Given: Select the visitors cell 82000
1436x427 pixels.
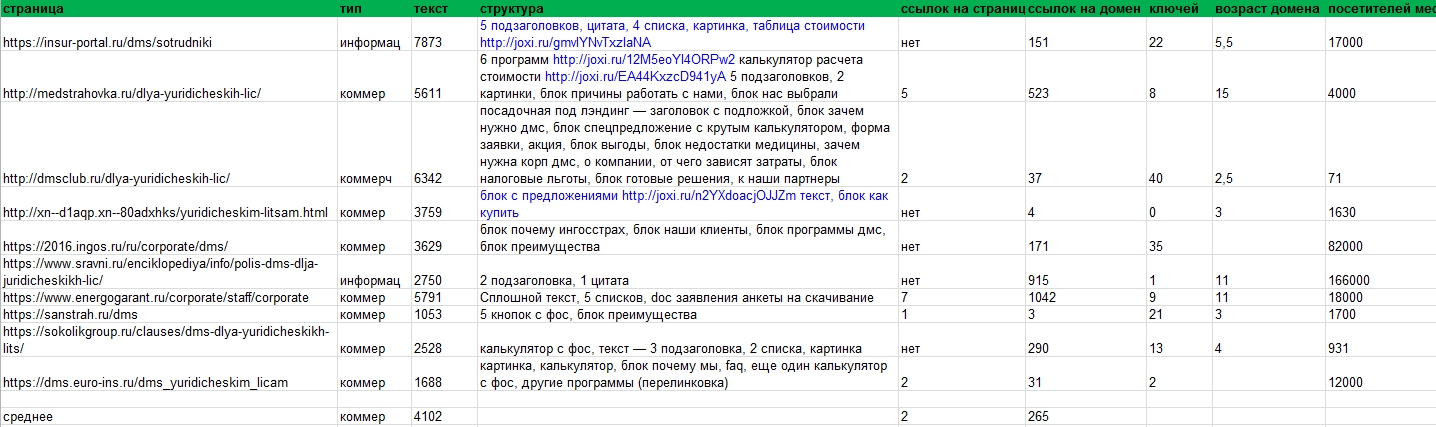Looking at the screenshot, I should pyautogui.click(x=1380, y=238).
